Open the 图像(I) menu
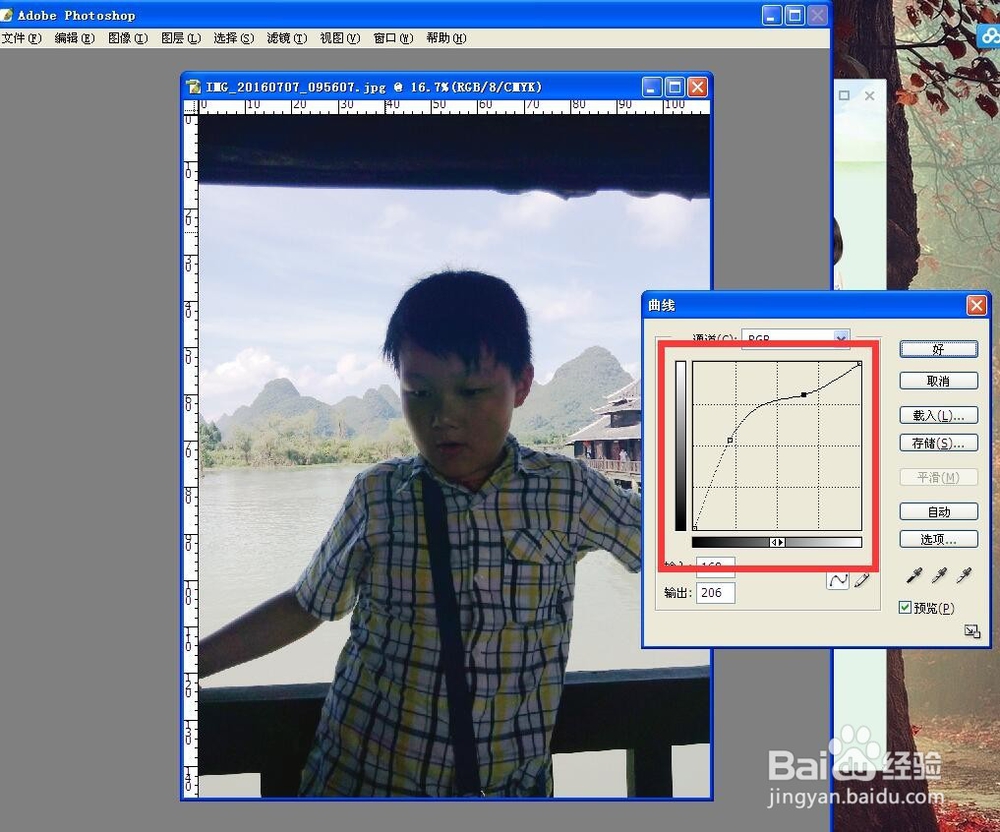The image size is (1000, 832). click(128, 38)
